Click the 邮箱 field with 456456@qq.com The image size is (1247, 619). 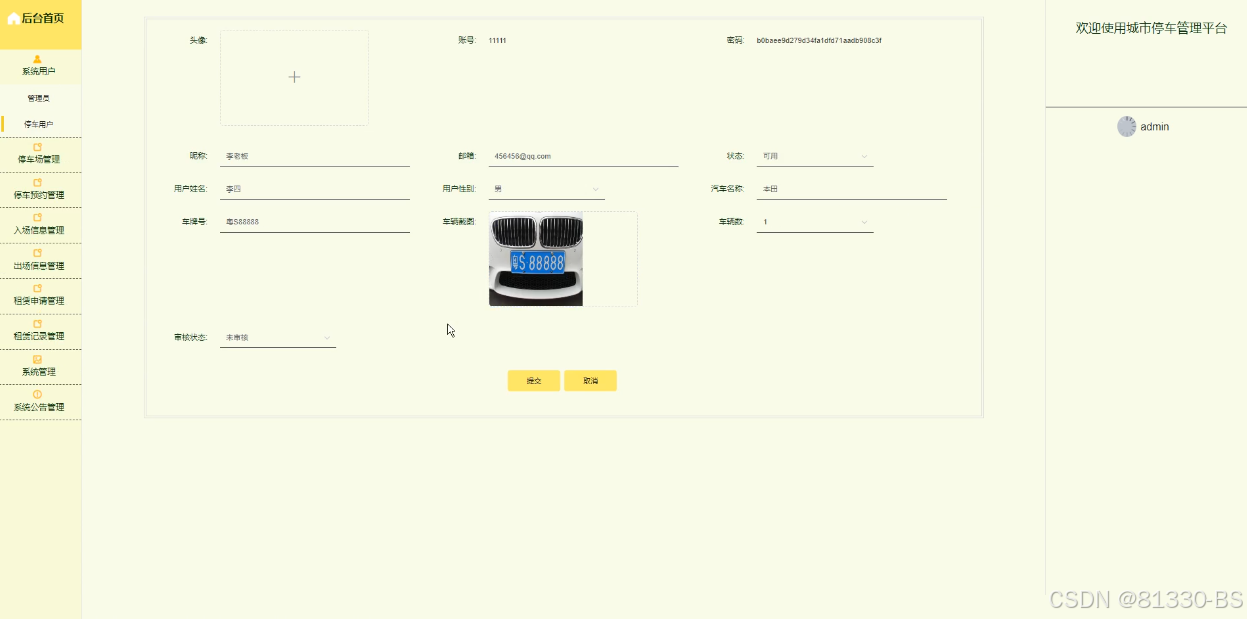coord(584,157)
